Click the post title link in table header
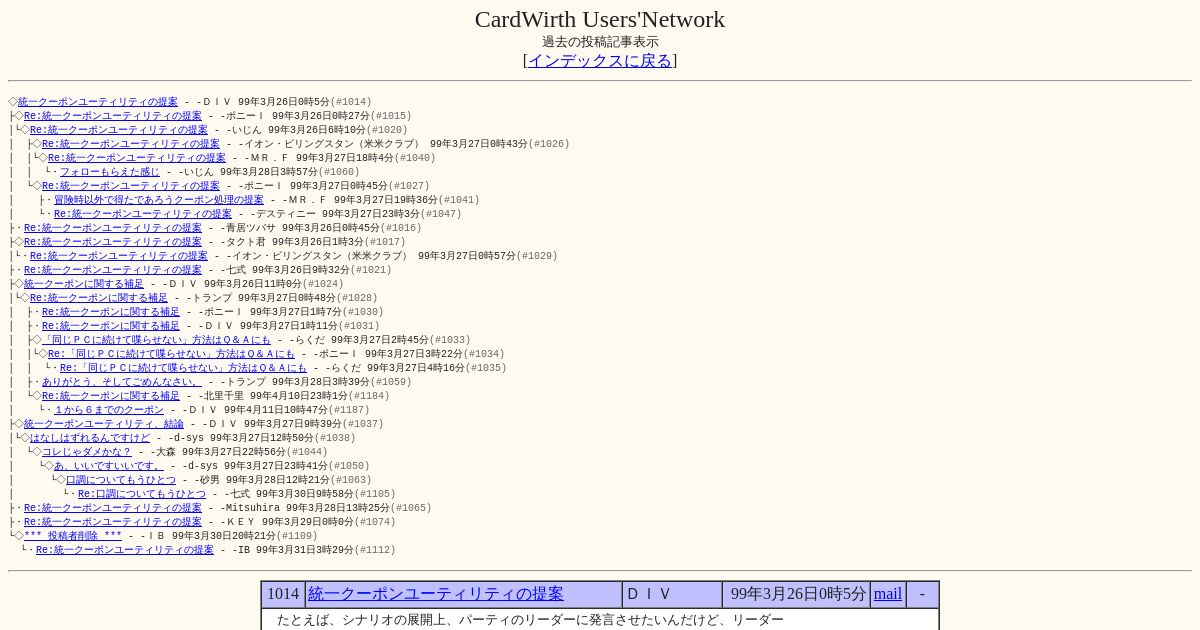Screen dimensions: 1200x630 pyautogui.click(x=436, y=594)
